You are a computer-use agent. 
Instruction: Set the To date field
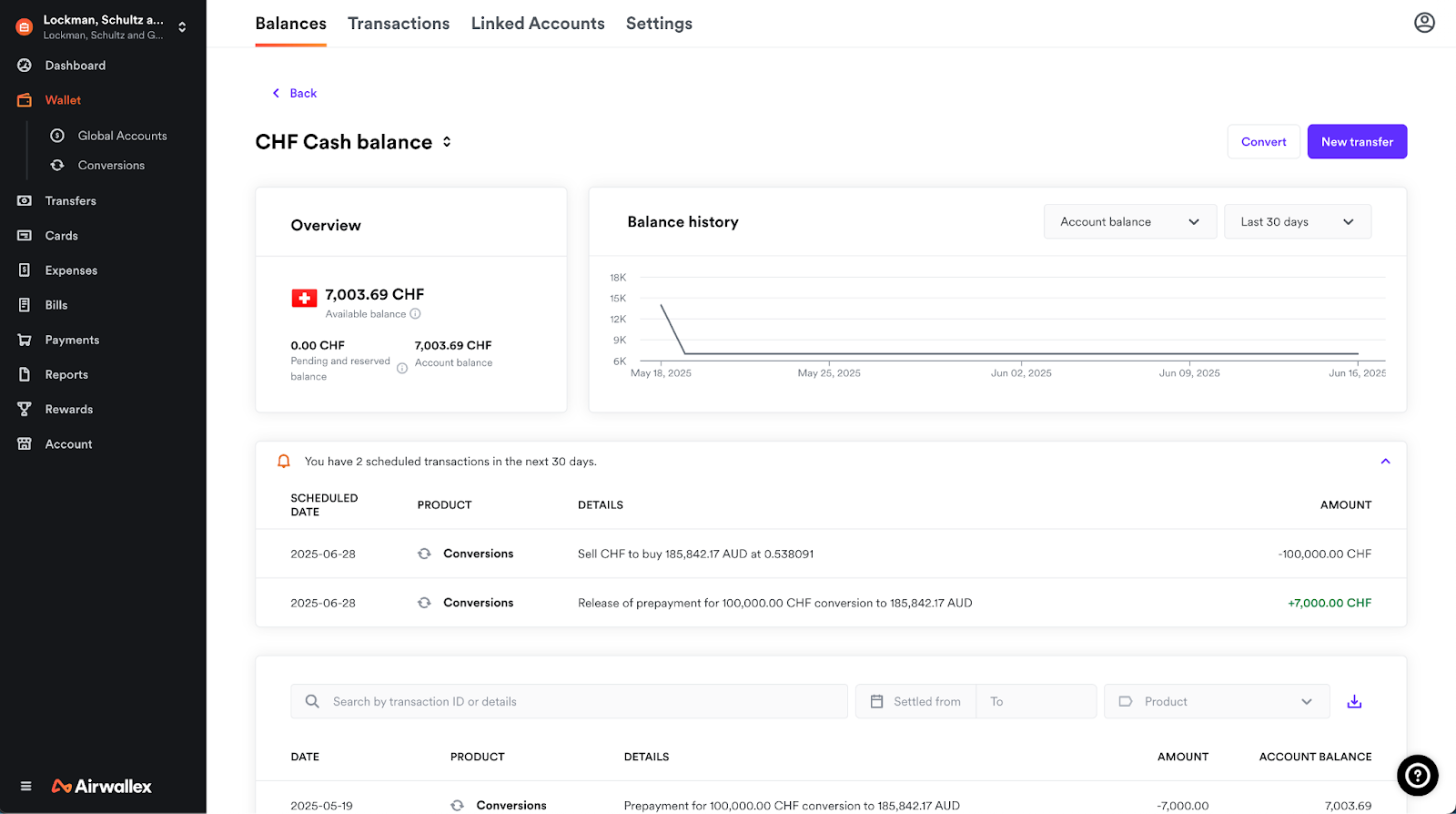click(x=1036, y=701)
